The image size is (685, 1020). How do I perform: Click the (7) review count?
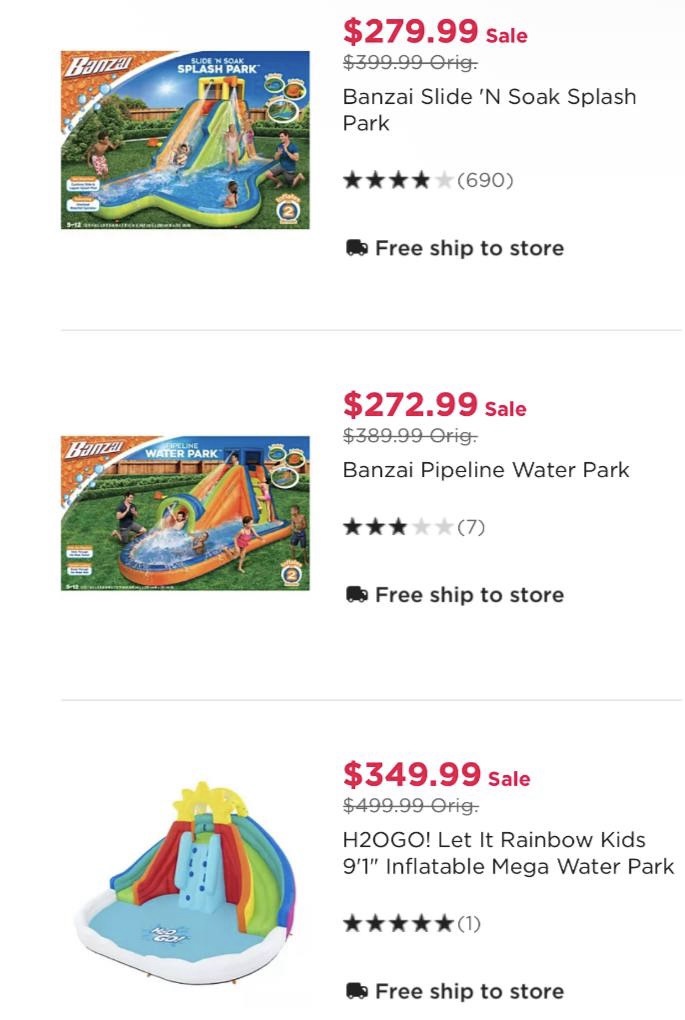coord(470,526)
